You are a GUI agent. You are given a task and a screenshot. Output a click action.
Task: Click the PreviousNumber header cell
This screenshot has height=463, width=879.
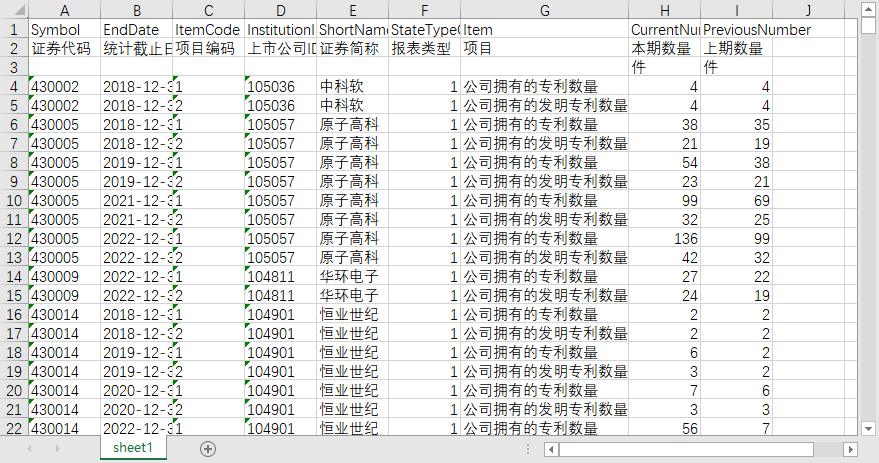[x=757, y=29]
